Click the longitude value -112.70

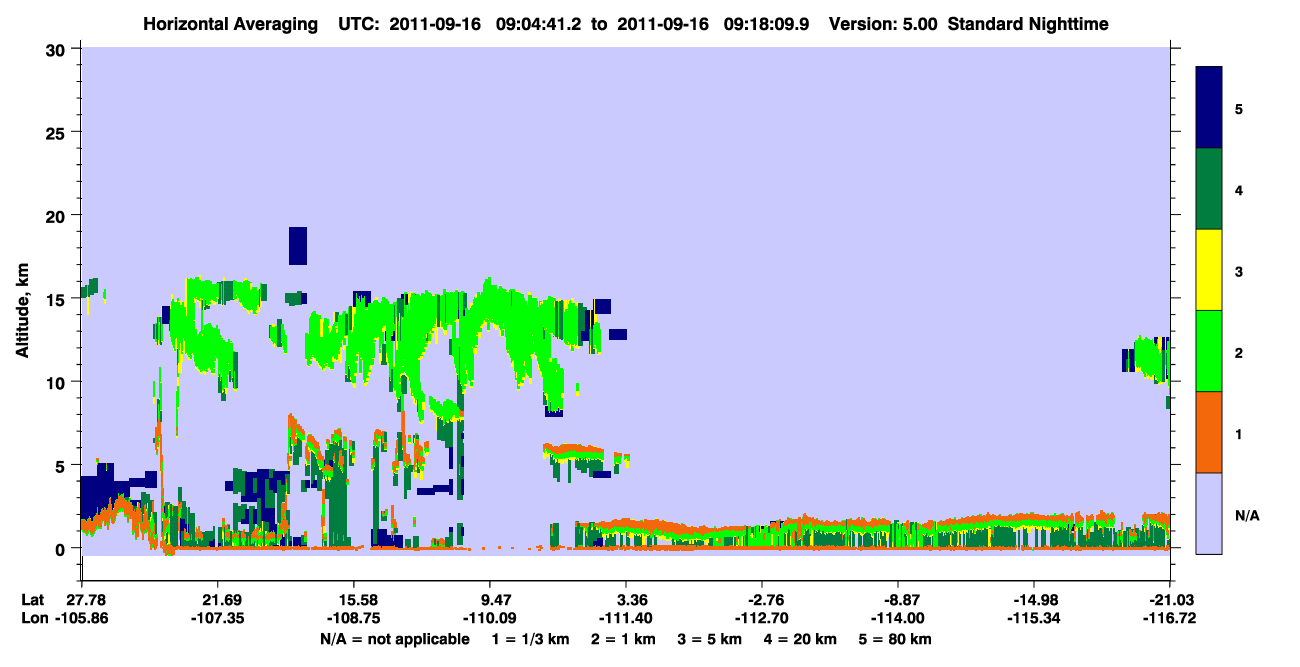(x=762, y=619)
